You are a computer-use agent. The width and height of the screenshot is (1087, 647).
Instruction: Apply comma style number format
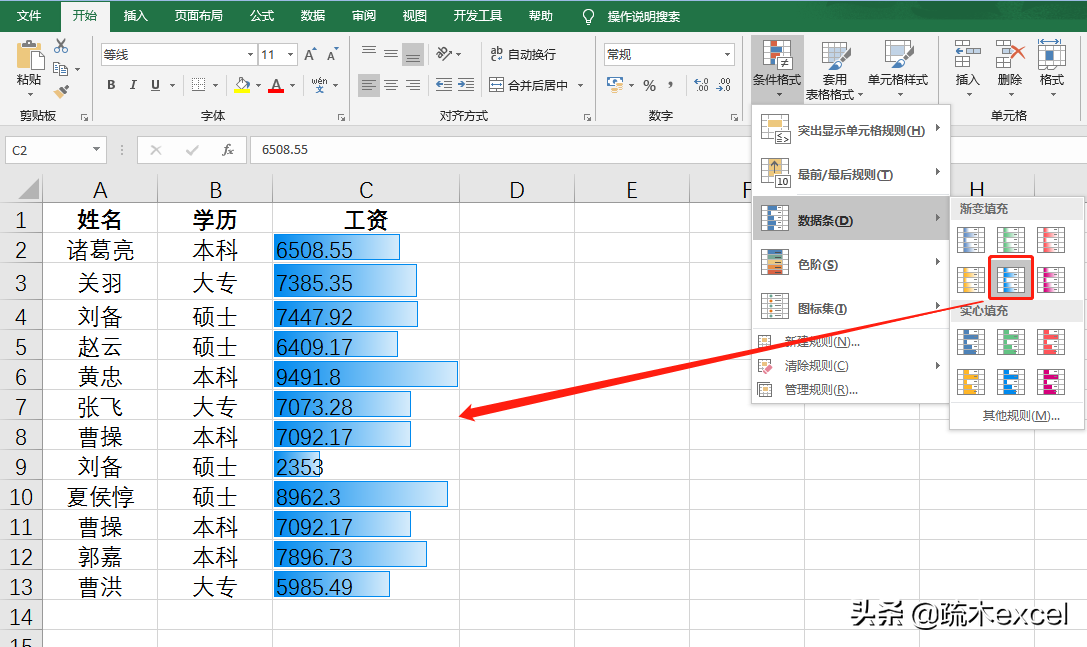(x=670, y=85)
